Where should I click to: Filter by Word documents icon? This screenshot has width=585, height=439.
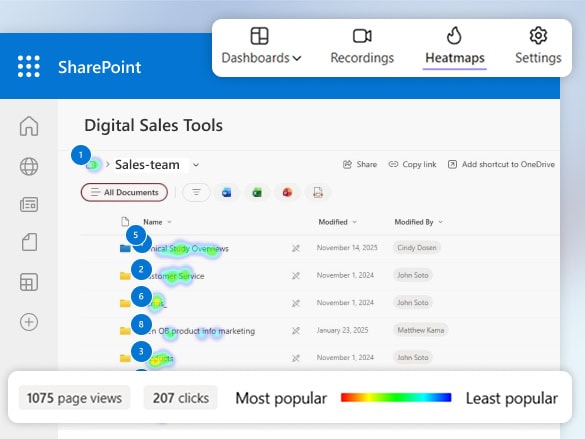226,192
